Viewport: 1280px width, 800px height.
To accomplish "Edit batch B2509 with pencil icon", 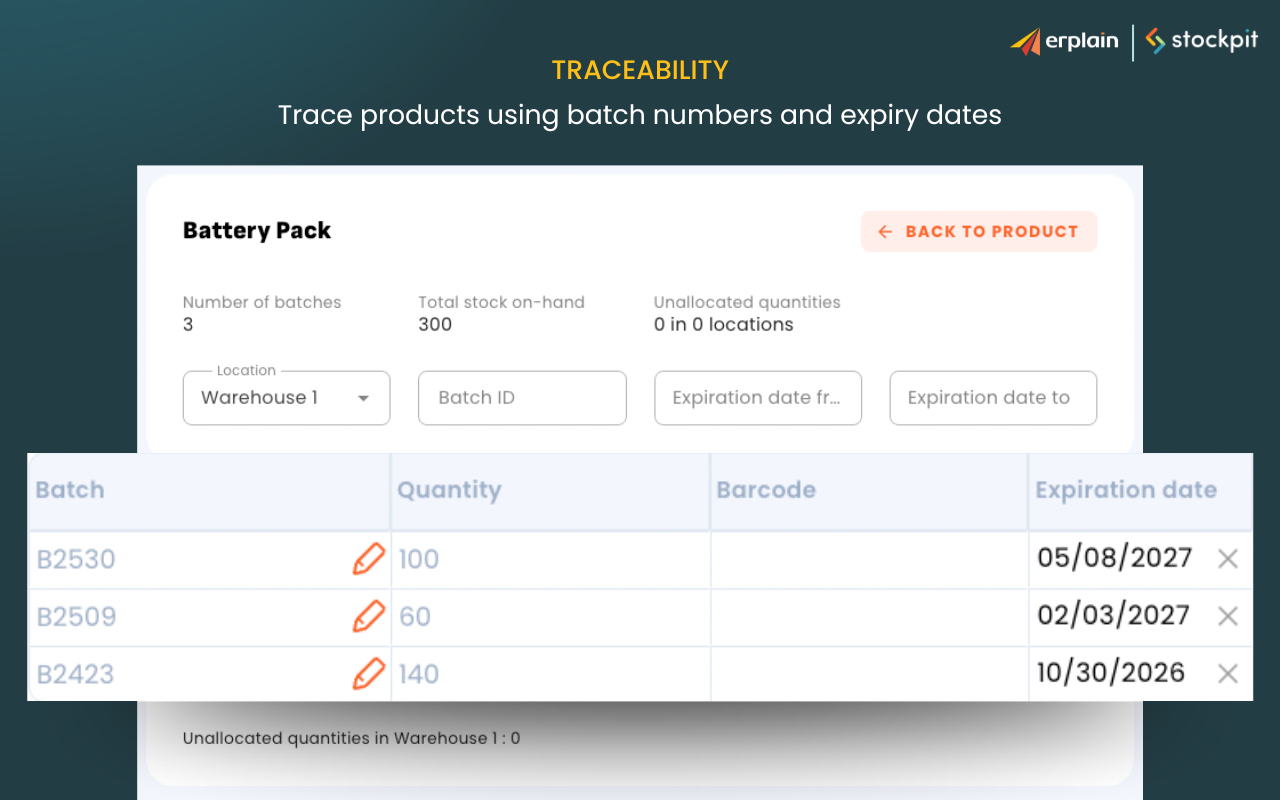I will point(368,616).
